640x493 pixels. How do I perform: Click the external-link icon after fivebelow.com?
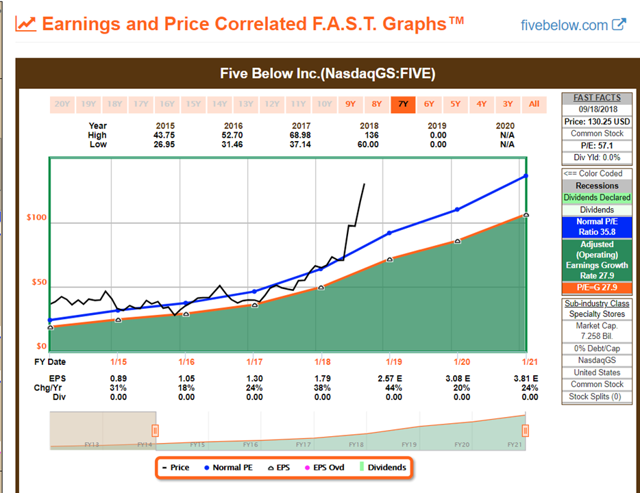(619, 24)
